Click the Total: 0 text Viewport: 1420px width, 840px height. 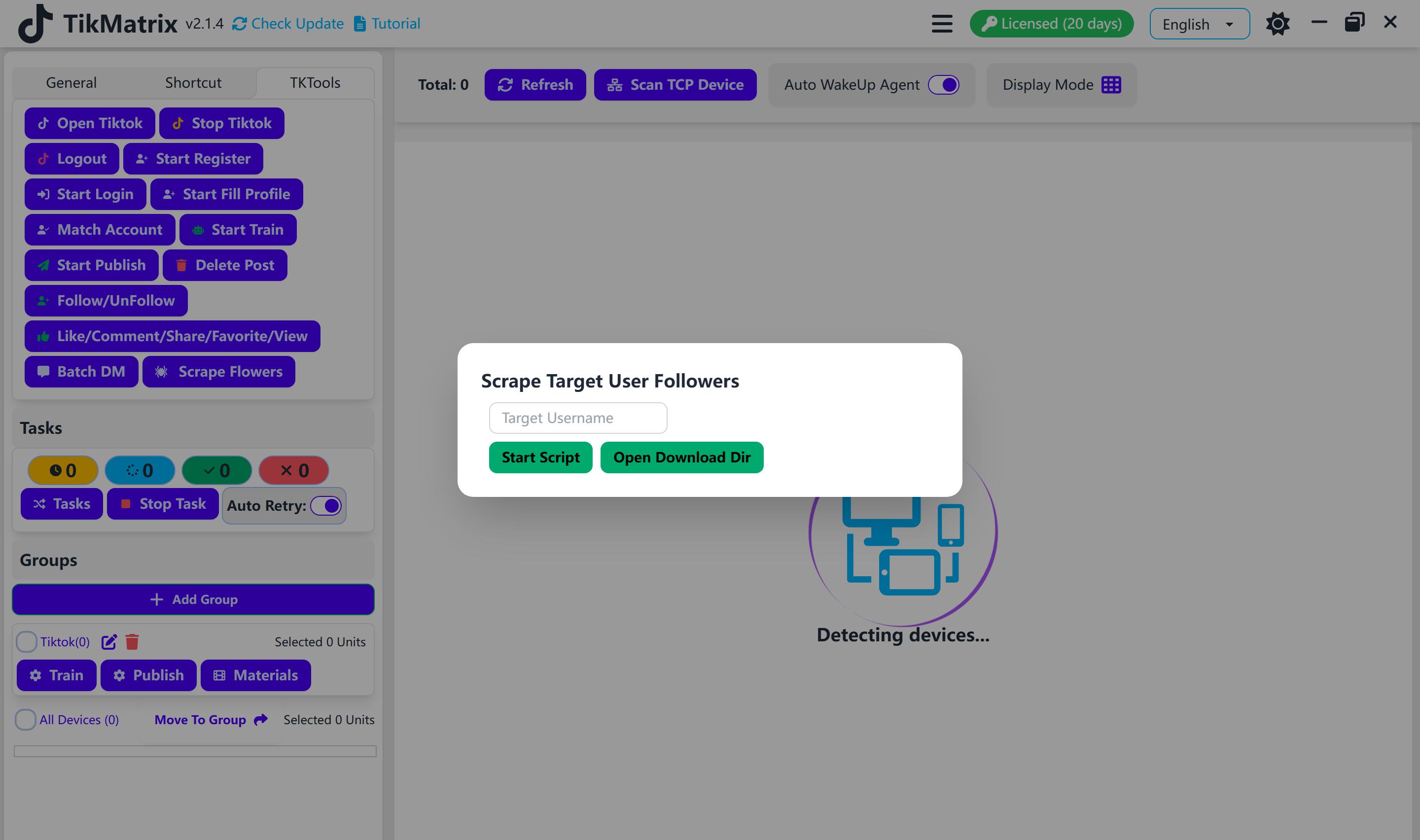click(443, 85)
